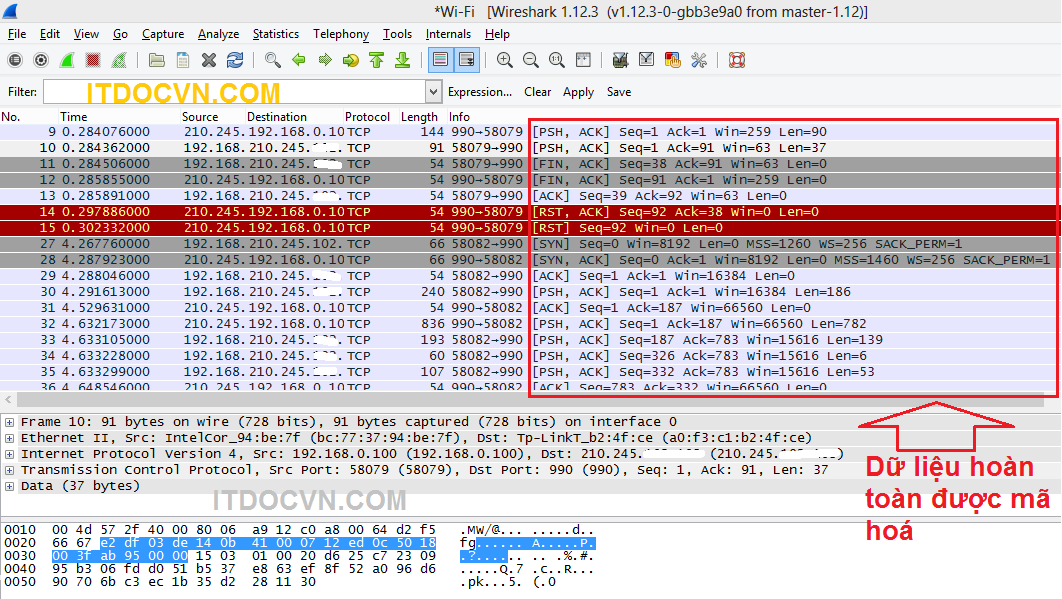Expand the Ethernet II tree node
Viewport: 1062px width, 599px height.
10,438
